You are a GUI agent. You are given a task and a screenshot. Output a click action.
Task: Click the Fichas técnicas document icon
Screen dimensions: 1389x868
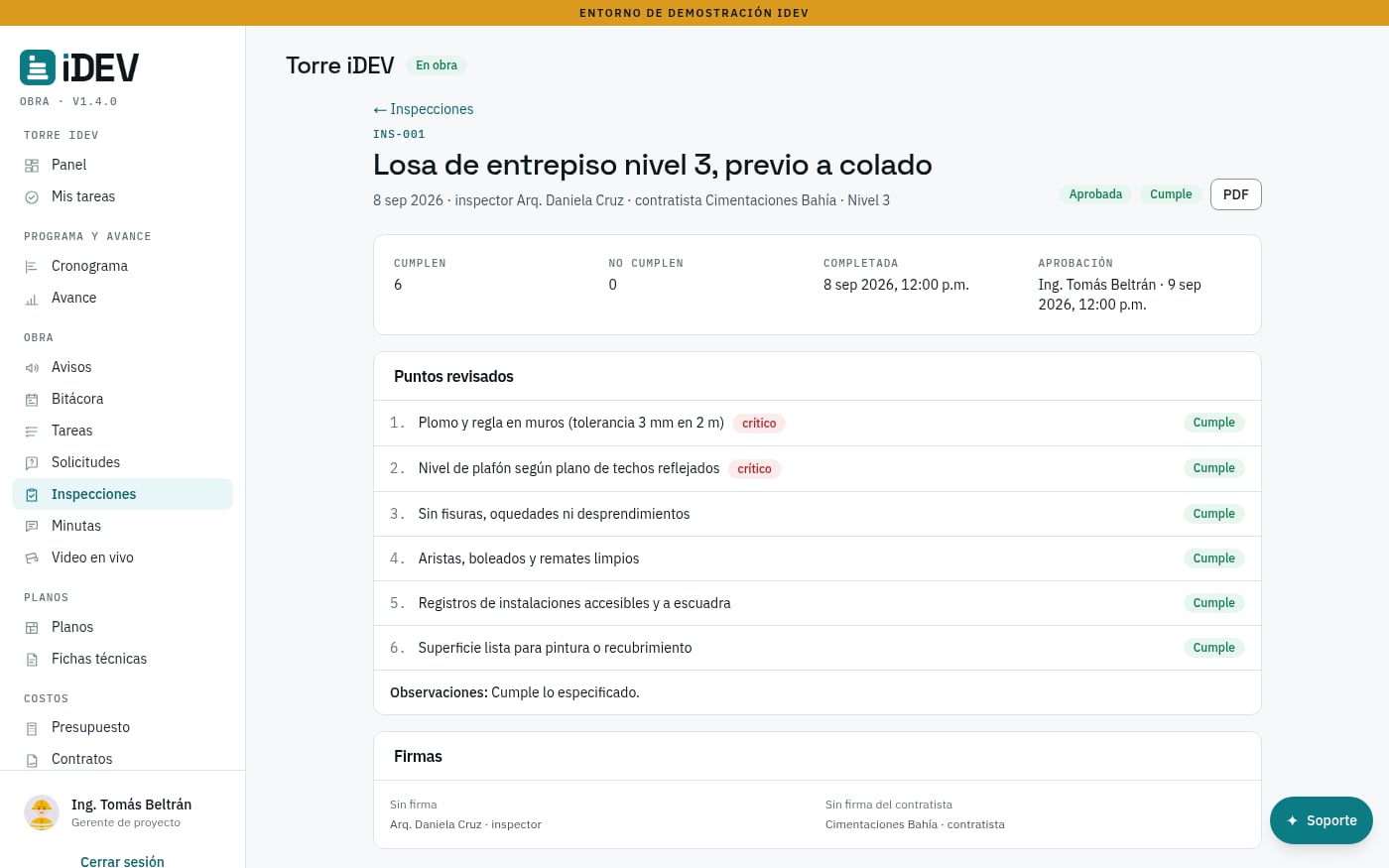[x=32, y=660]
